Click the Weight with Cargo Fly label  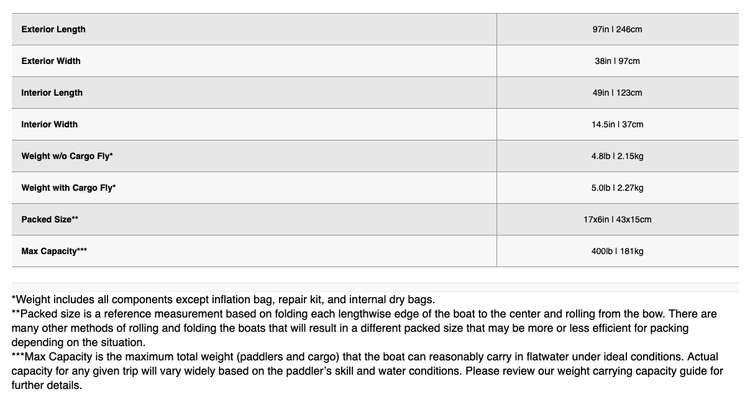coord(68,188)
